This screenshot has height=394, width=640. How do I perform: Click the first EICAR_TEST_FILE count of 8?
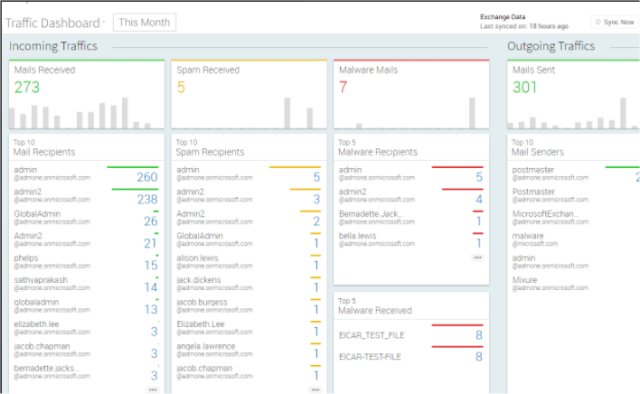(479, 335)
